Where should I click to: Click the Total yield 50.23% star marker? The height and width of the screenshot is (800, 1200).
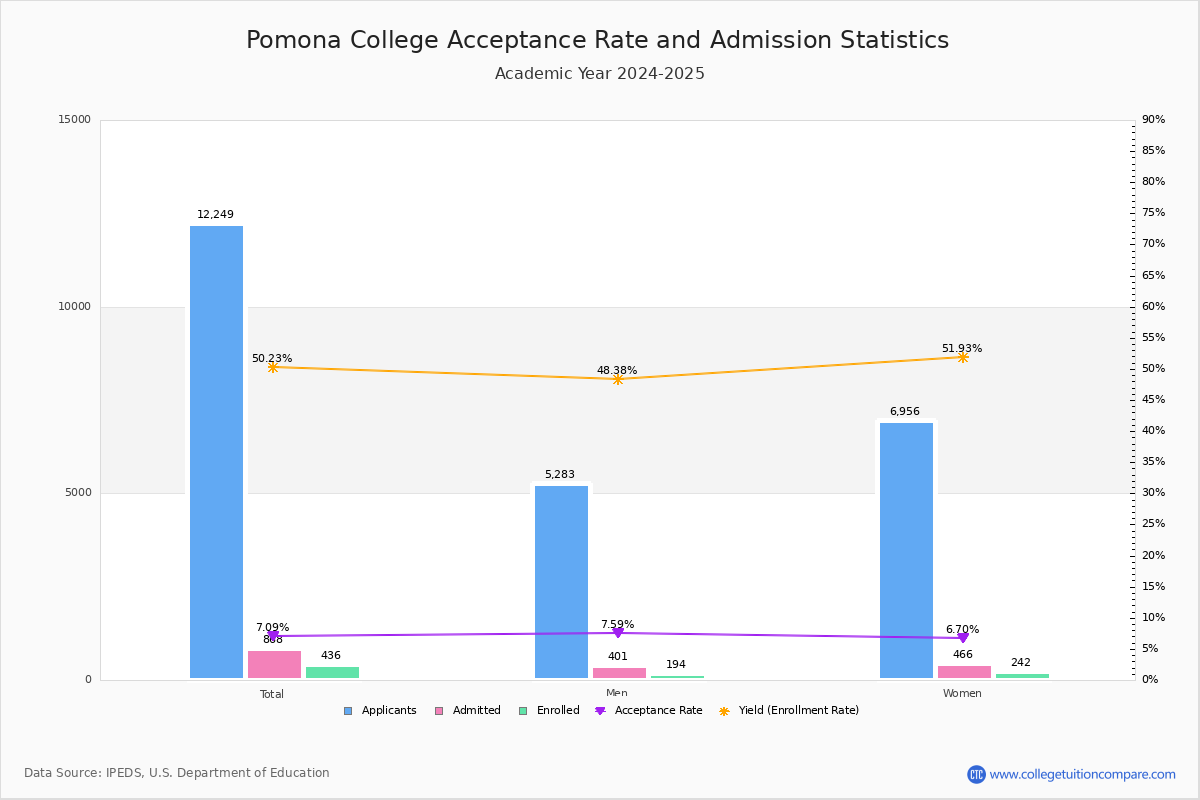pyautogui.click(x=273, y=368)
